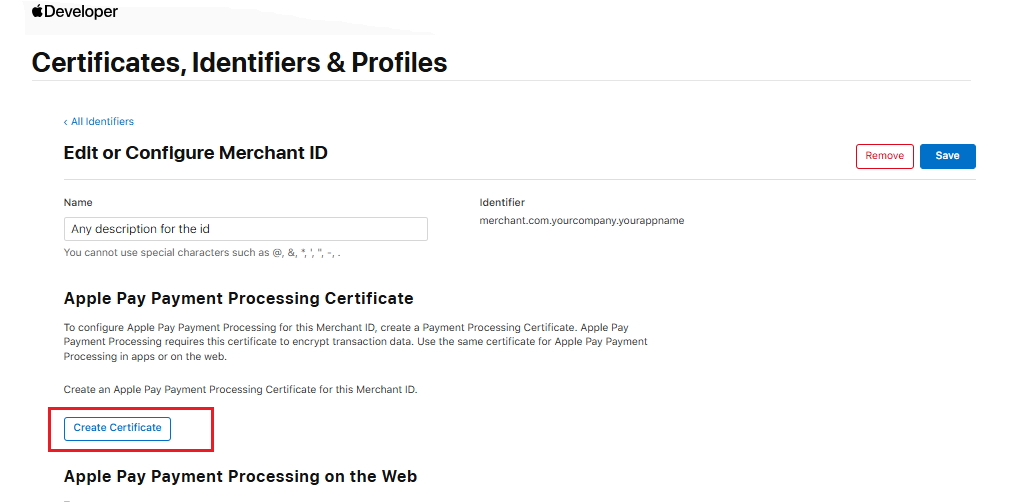Click Apple Pay Payment Processing on the Web heading
Screen dimensions: 1021x504
tap(240, 476)
